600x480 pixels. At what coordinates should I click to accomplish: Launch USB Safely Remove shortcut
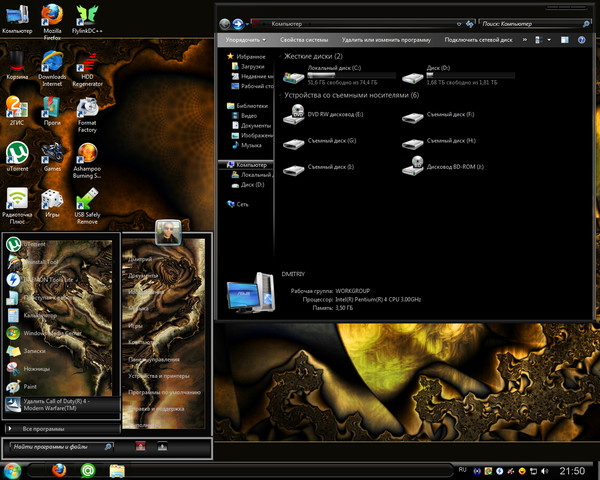coord(87,206)
